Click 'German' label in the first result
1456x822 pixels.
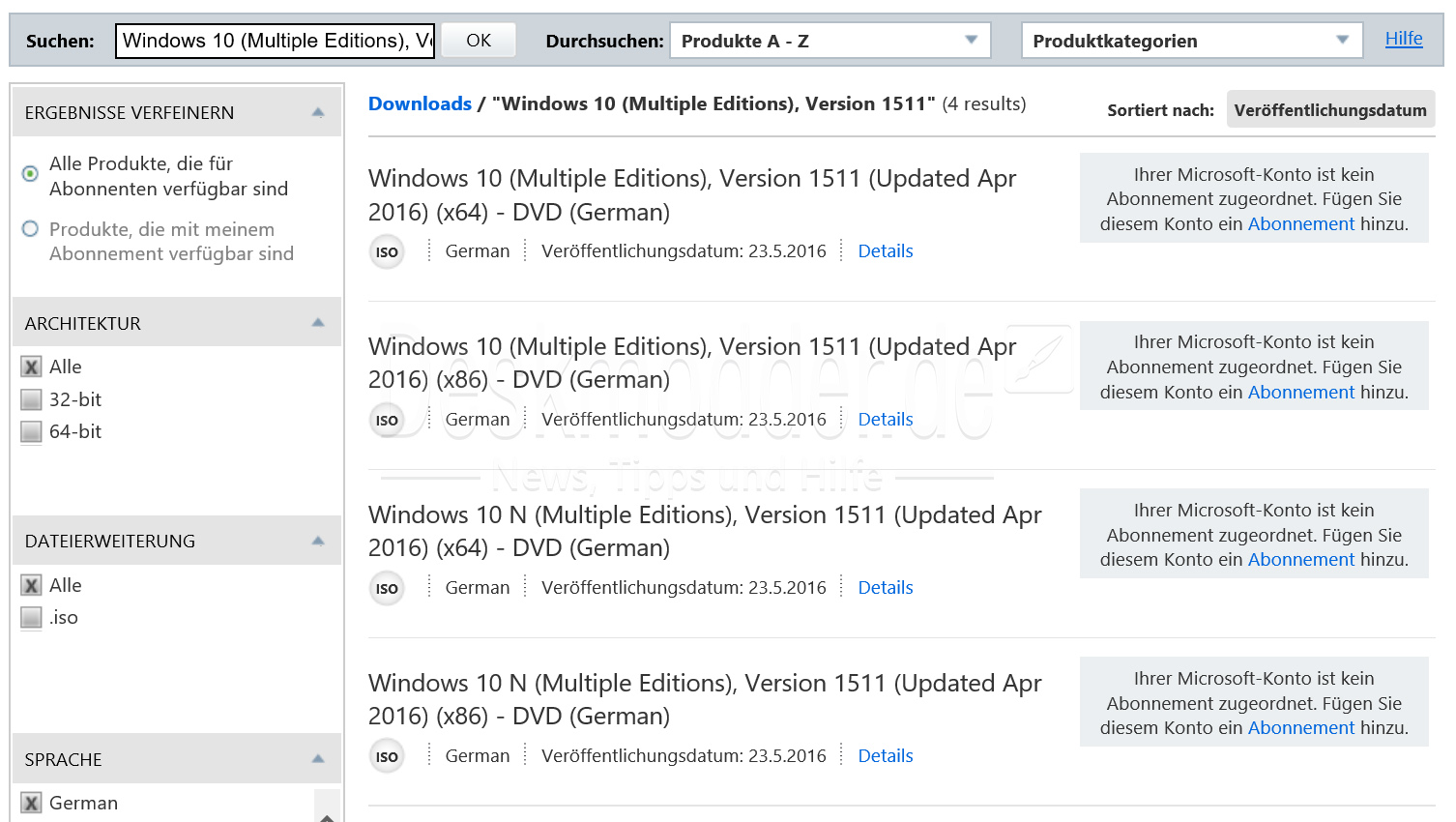point(478,251)
